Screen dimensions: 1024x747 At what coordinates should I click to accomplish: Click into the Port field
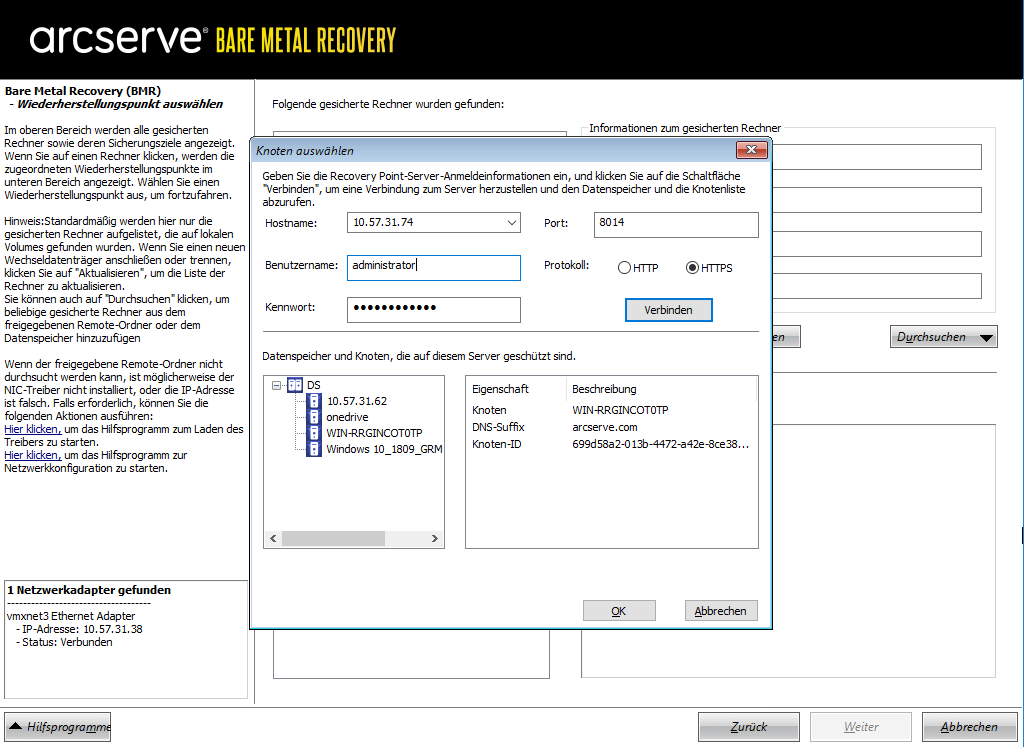(676, 225)
